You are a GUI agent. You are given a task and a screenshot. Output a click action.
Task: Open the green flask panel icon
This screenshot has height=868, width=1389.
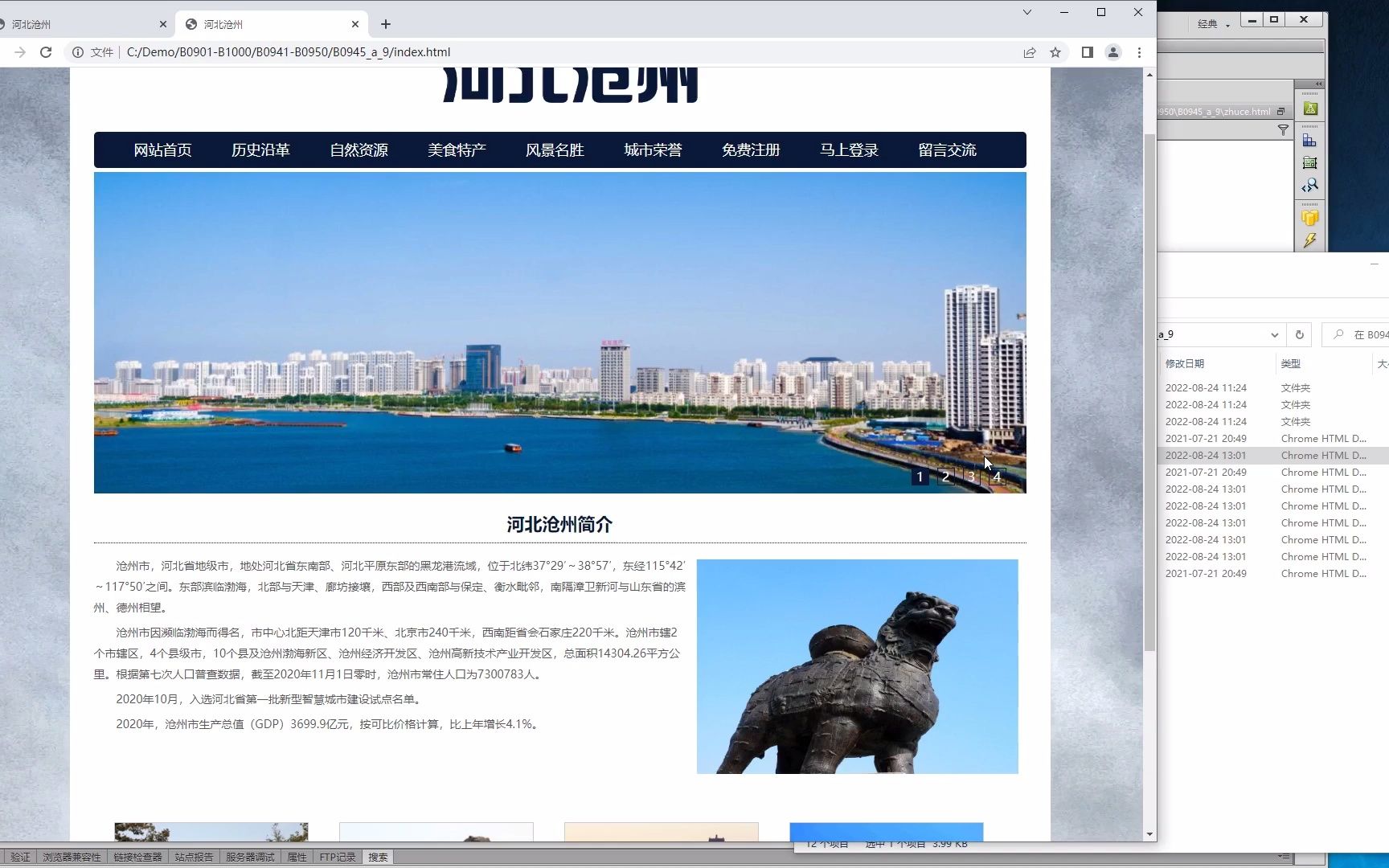point(1310,108)
